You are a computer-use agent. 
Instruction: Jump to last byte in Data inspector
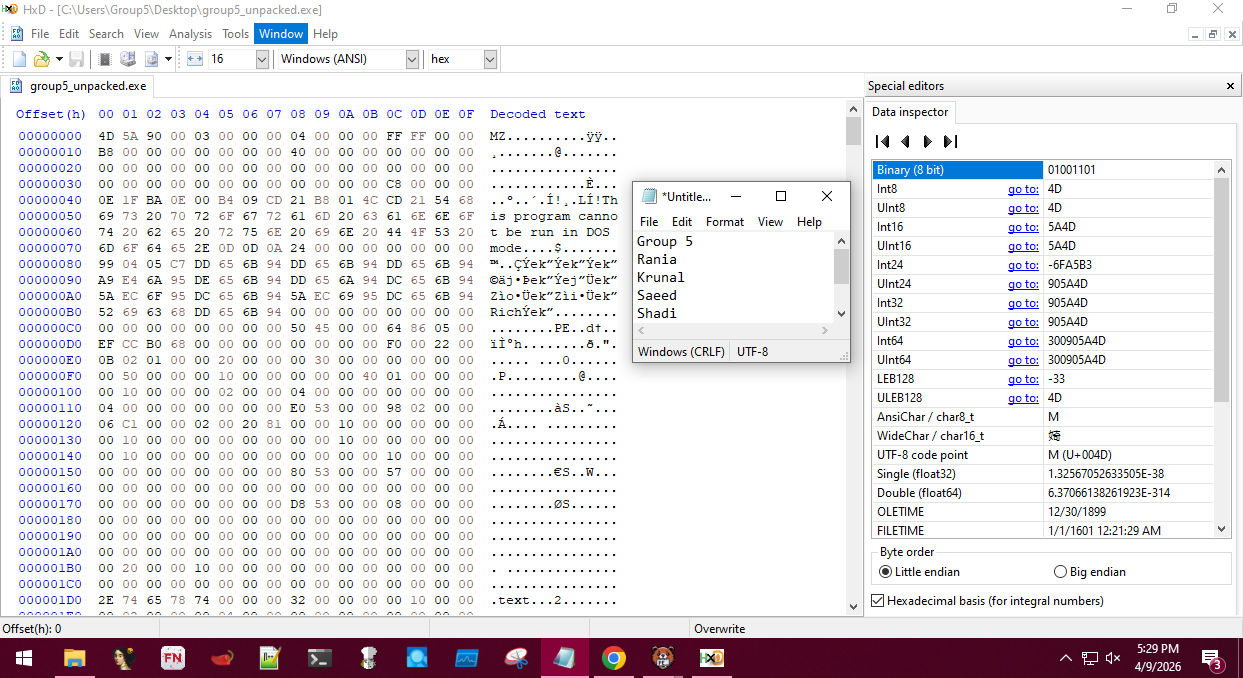[950, 142]
